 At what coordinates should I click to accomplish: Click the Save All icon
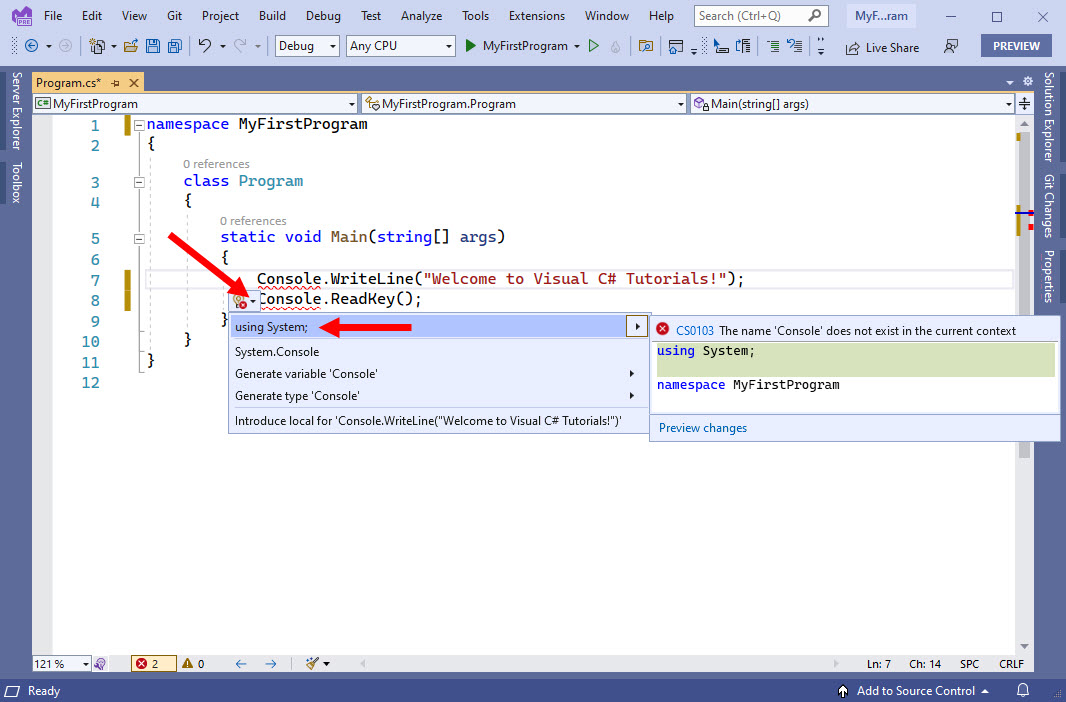174,45
